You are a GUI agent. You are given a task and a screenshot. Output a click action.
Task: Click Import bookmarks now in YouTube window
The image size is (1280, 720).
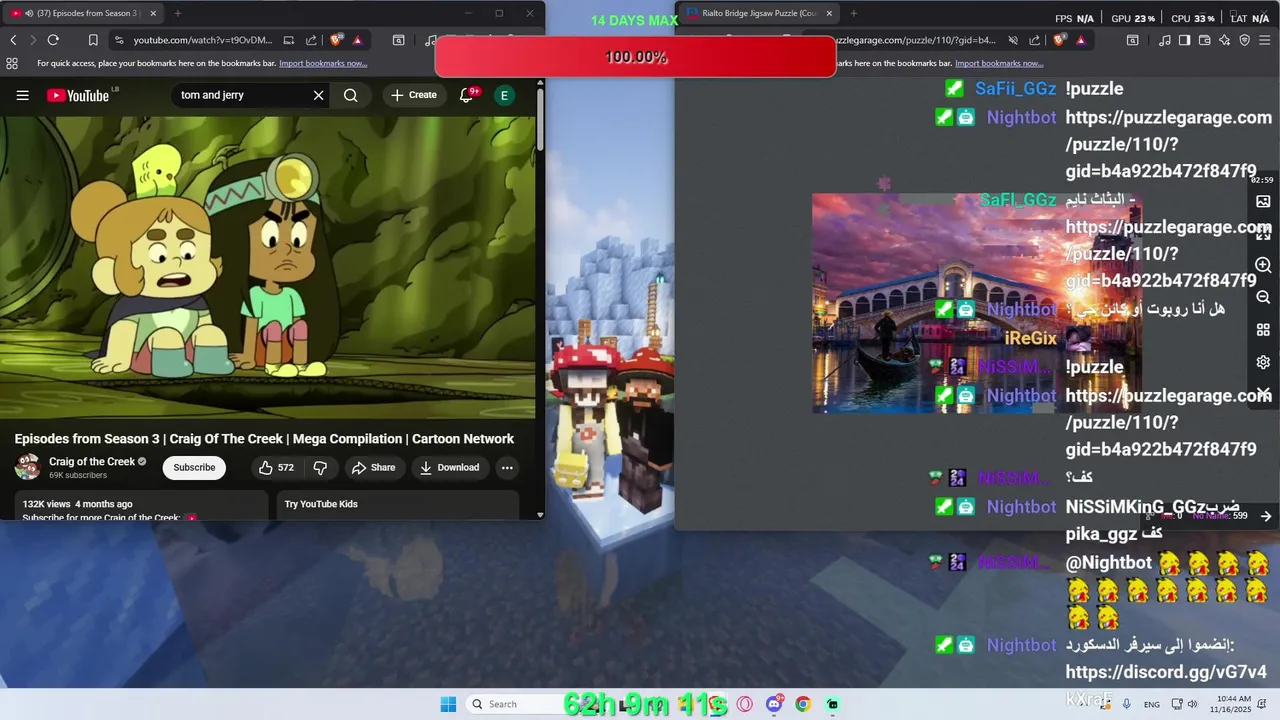(323, 63)
